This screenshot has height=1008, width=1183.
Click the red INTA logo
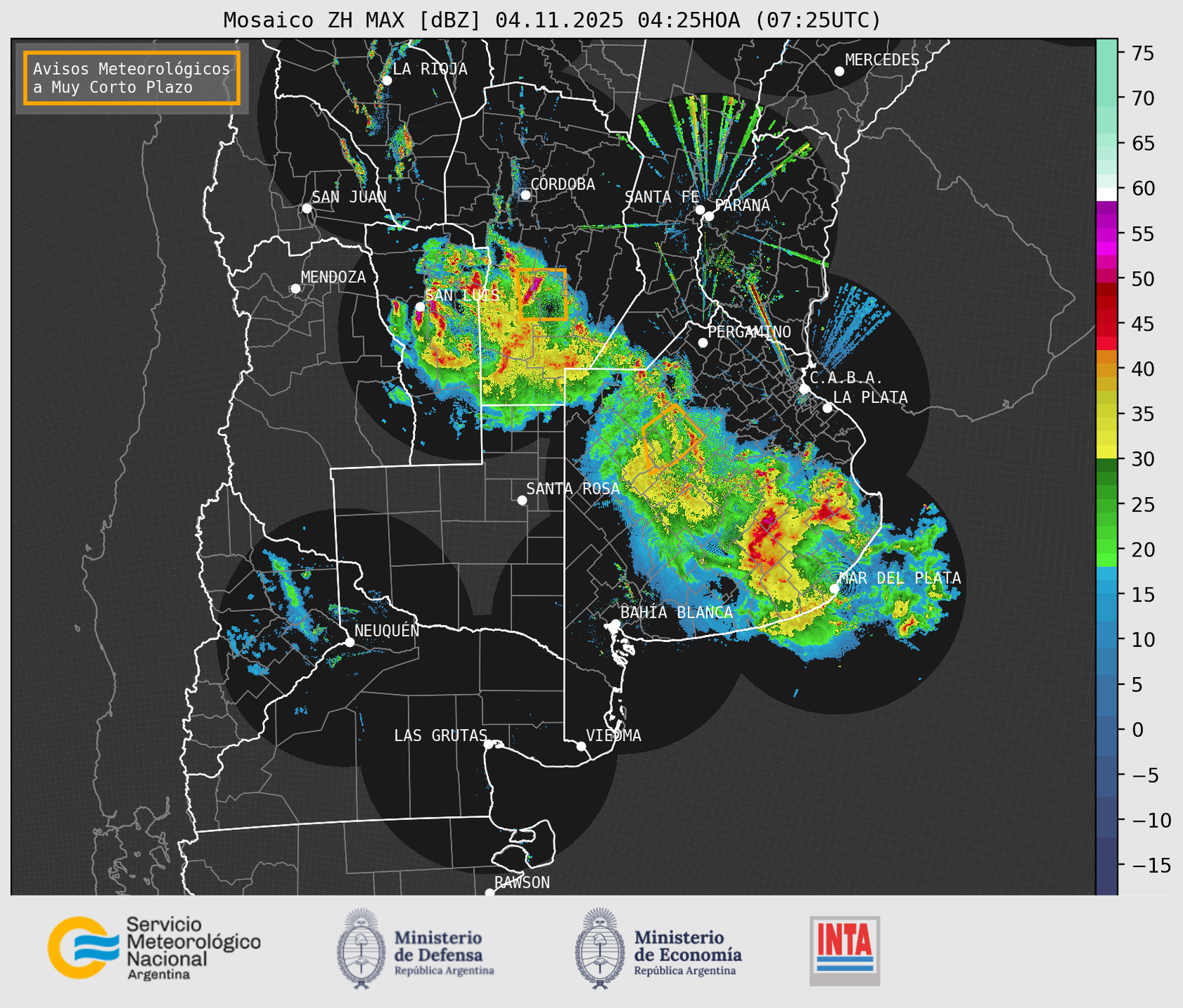844,951
